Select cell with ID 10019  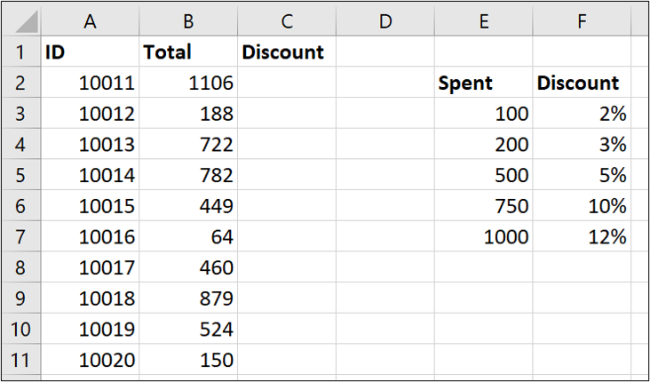click(90, 329)
